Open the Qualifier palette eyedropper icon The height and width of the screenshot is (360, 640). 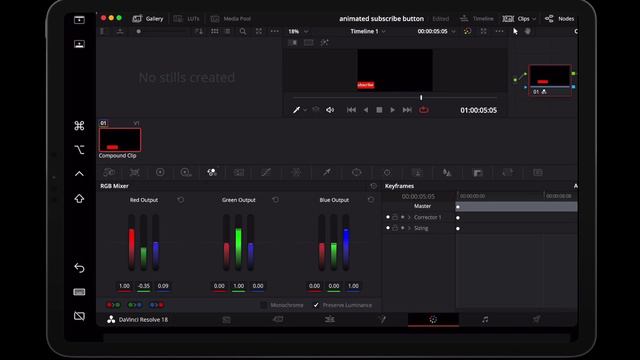(327, 172)
